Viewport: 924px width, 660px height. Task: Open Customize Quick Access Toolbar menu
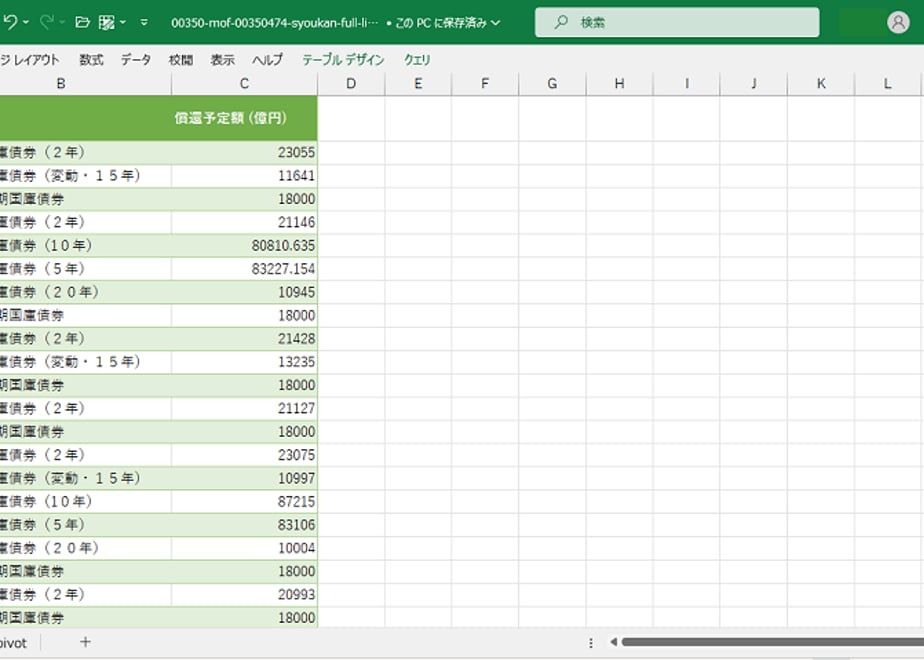click(x=144, y=22)
